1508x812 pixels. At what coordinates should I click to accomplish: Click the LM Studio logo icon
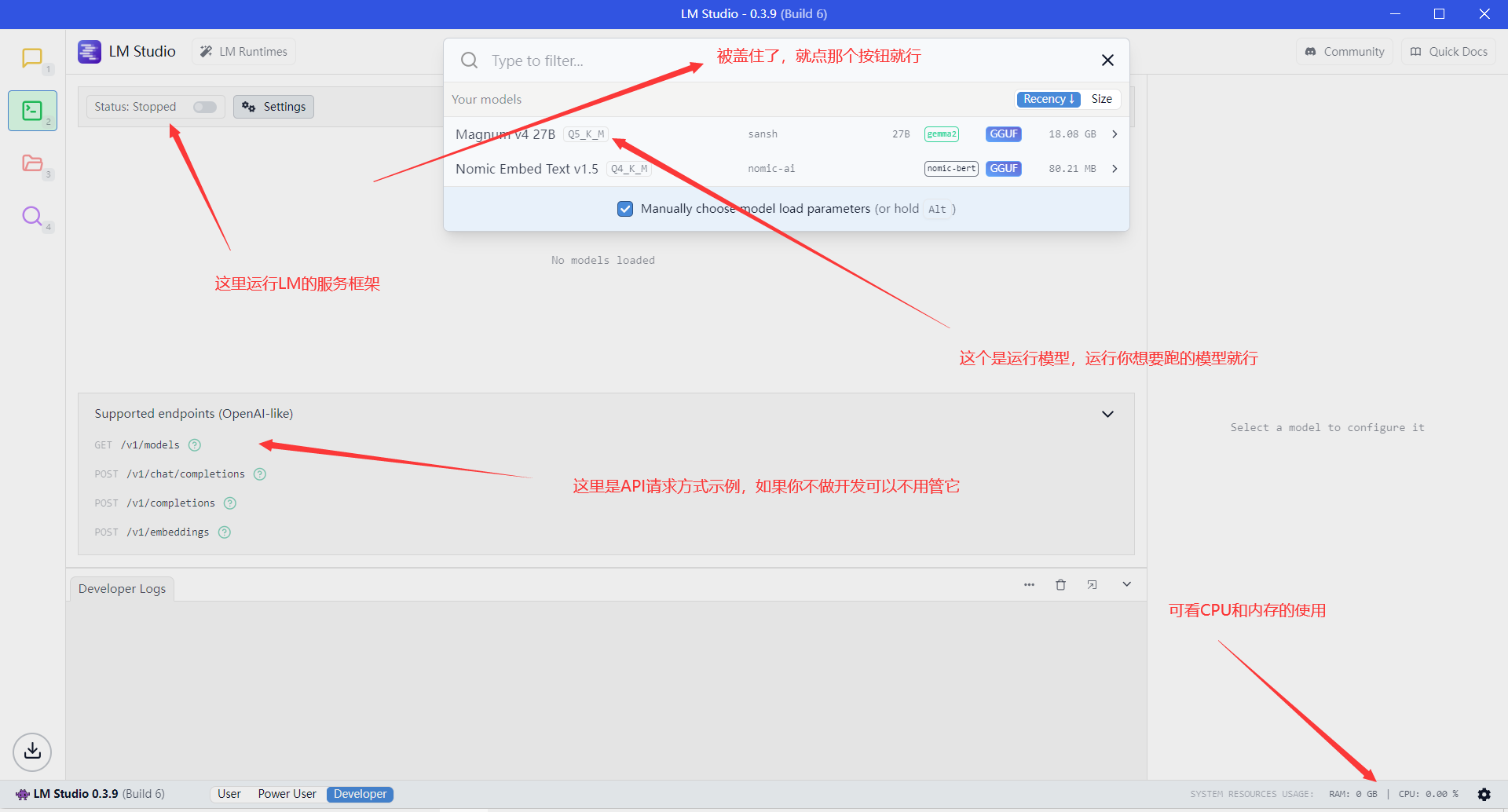click(90, 52)
